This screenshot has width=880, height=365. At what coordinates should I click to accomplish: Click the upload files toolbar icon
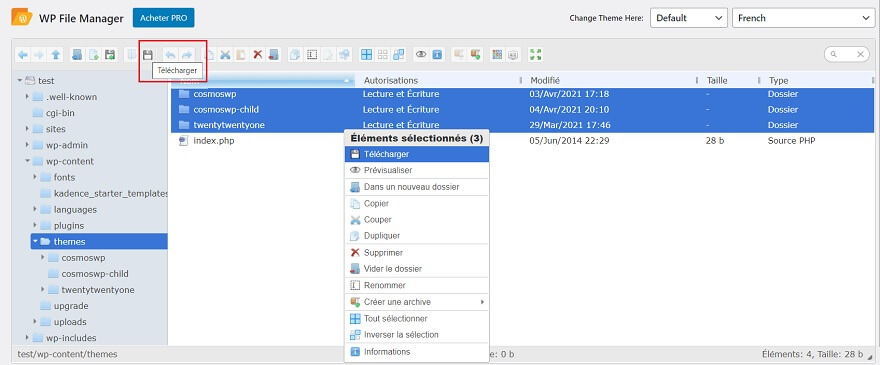tap(110, 54)
